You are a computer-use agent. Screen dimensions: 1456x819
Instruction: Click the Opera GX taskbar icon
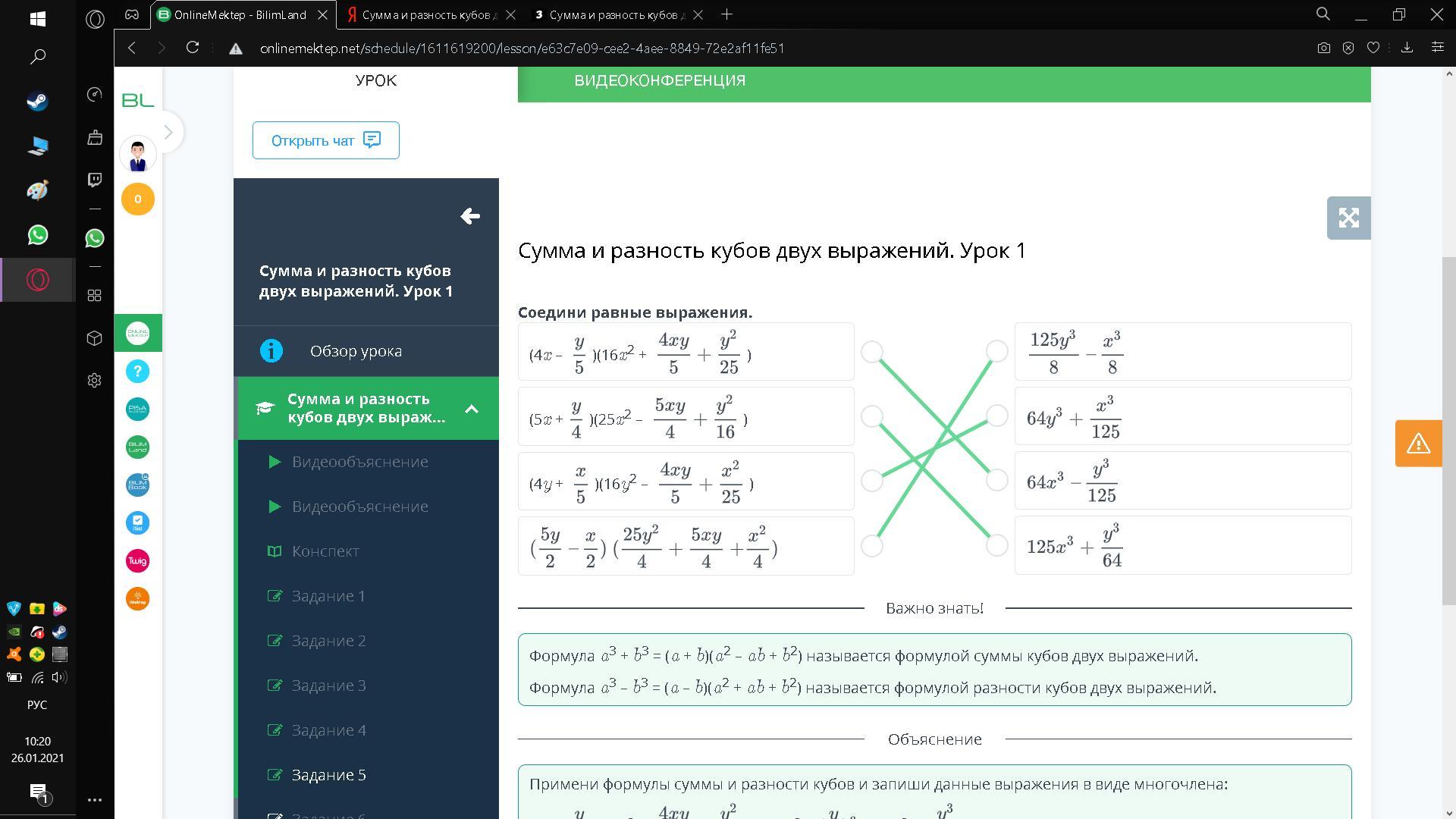37,280
